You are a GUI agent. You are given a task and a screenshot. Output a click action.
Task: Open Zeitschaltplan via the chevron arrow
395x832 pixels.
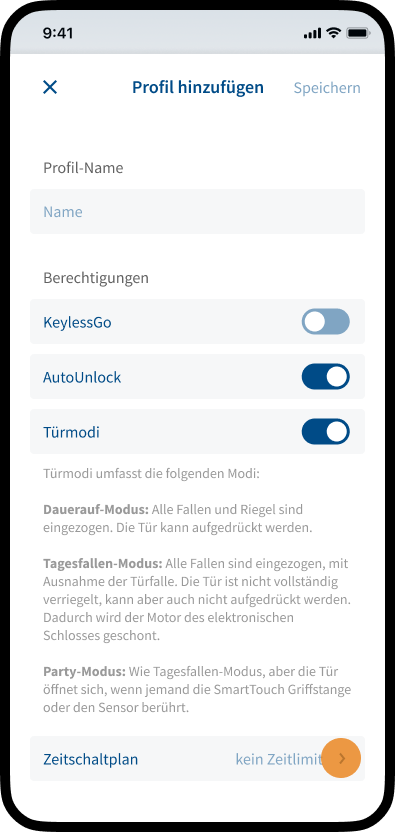pos(342,759)
